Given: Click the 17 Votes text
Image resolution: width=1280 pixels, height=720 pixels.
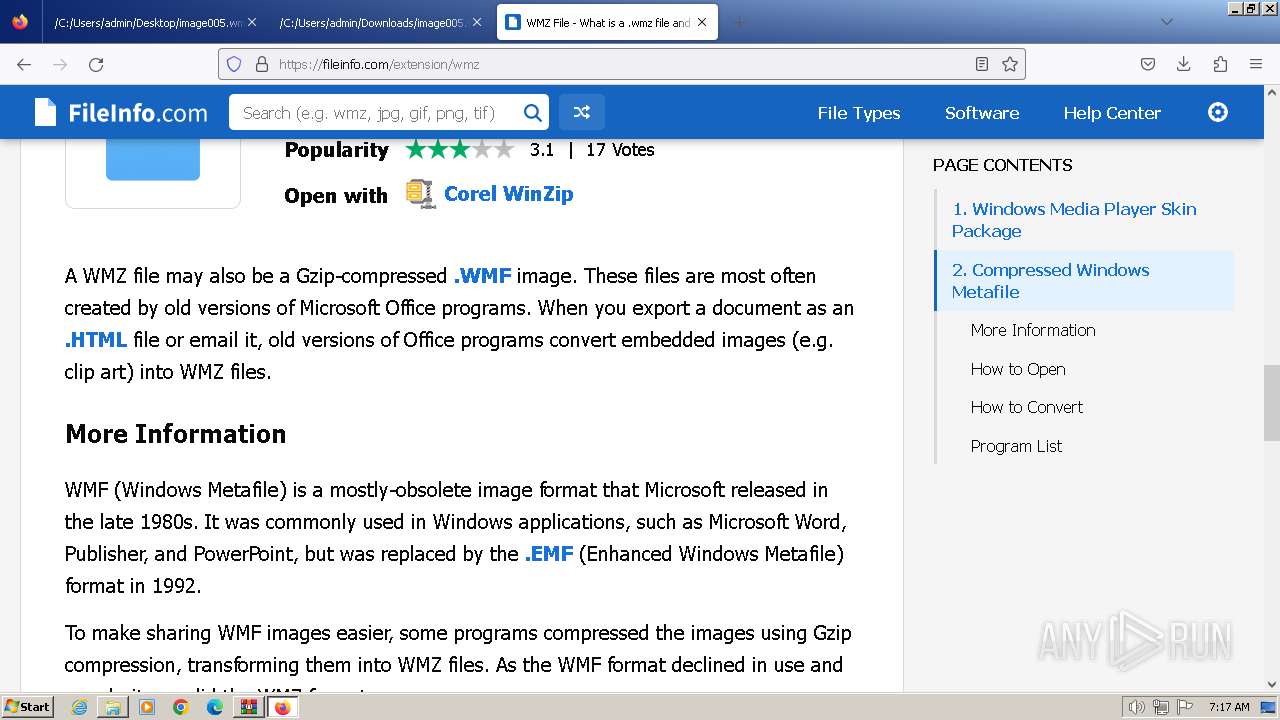Looking at the screenshot, I should [620, 150].
